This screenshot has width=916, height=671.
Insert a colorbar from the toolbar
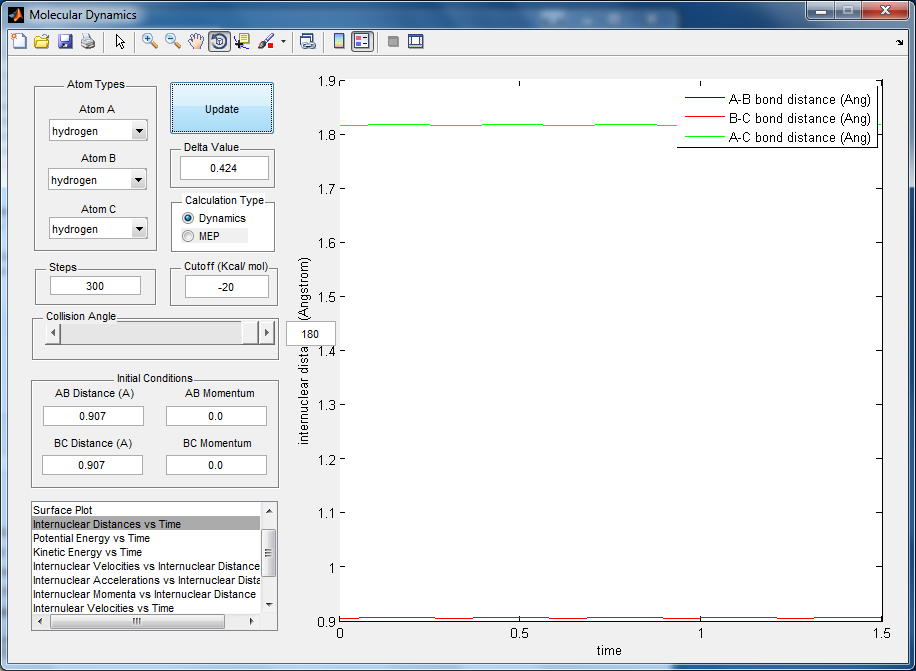pos(339,41)
